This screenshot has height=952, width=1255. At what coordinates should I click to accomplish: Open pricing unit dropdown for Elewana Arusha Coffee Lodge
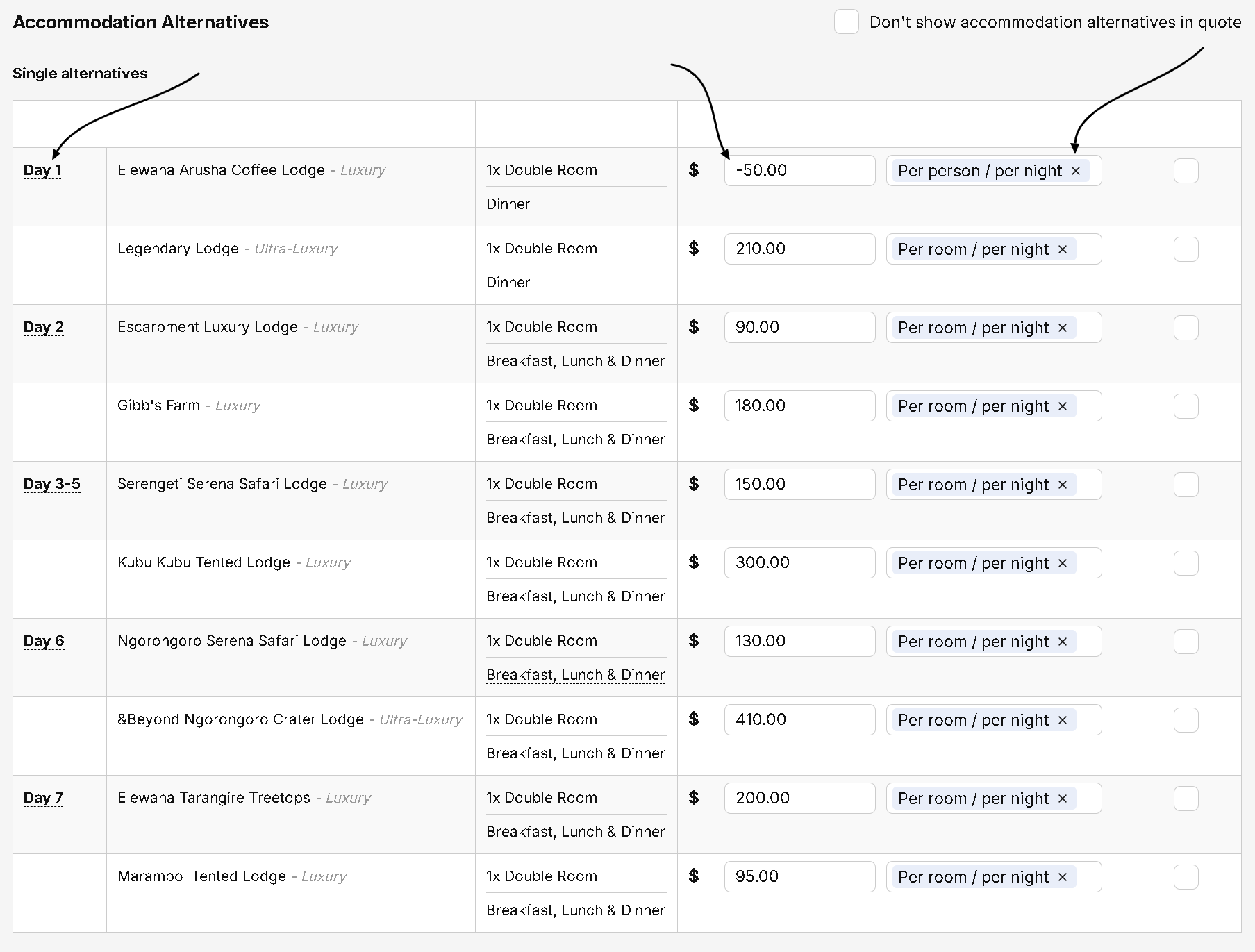994,171
